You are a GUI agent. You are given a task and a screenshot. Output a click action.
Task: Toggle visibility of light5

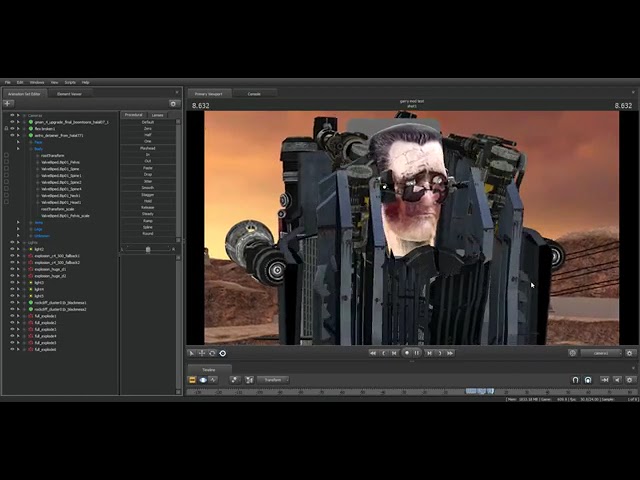(12, 296)
